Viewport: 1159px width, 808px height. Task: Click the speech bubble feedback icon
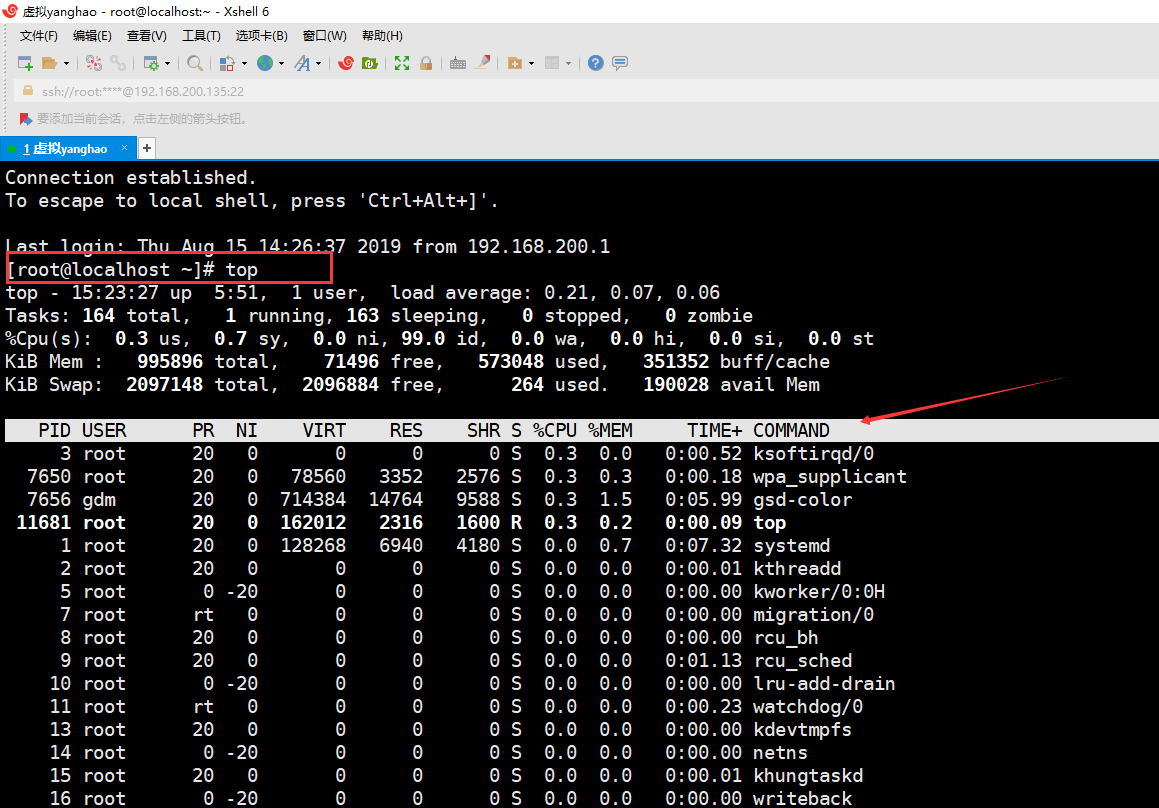click(x=620, y=64)
